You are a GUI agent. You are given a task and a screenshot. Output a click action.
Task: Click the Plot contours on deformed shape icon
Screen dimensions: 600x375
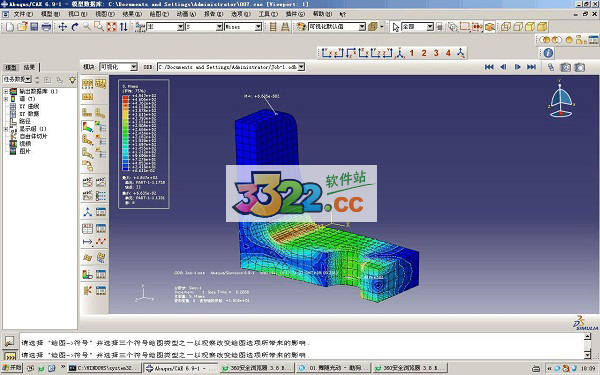88,127
